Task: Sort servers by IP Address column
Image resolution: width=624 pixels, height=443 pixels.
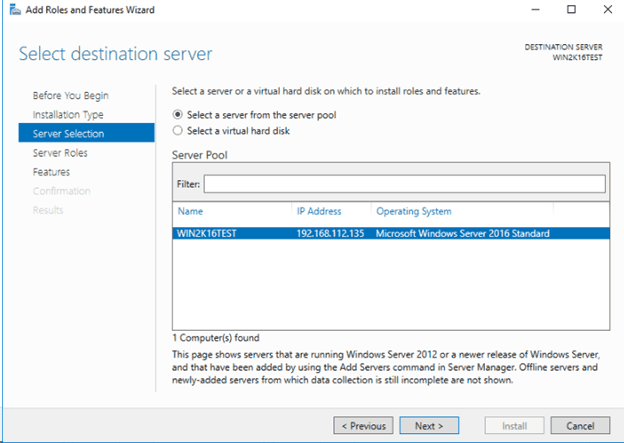Action: pos(318,211)
